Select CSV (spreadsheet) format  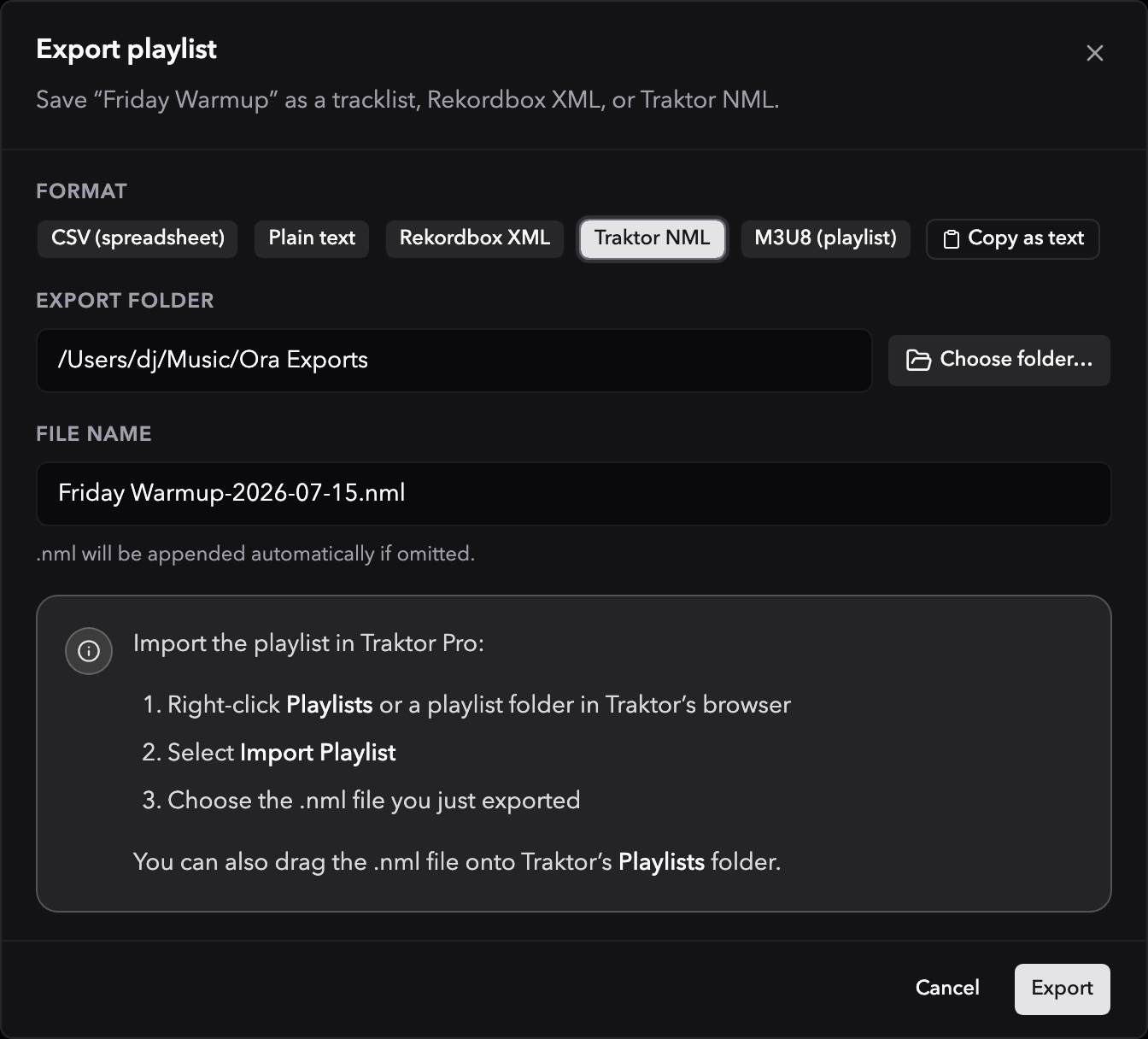click(x=138, y=238)
